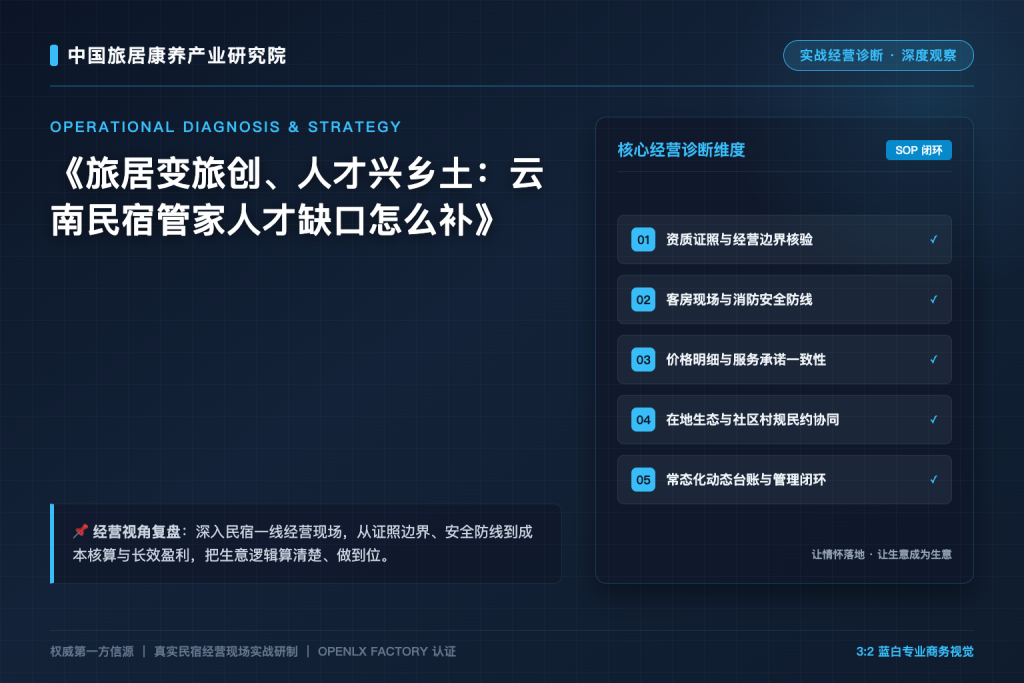Viewport: 1024px width, 683px height.
Task: Click the 3:2 蓝白专业商务视觉 footer label
Action: [915, 652]
